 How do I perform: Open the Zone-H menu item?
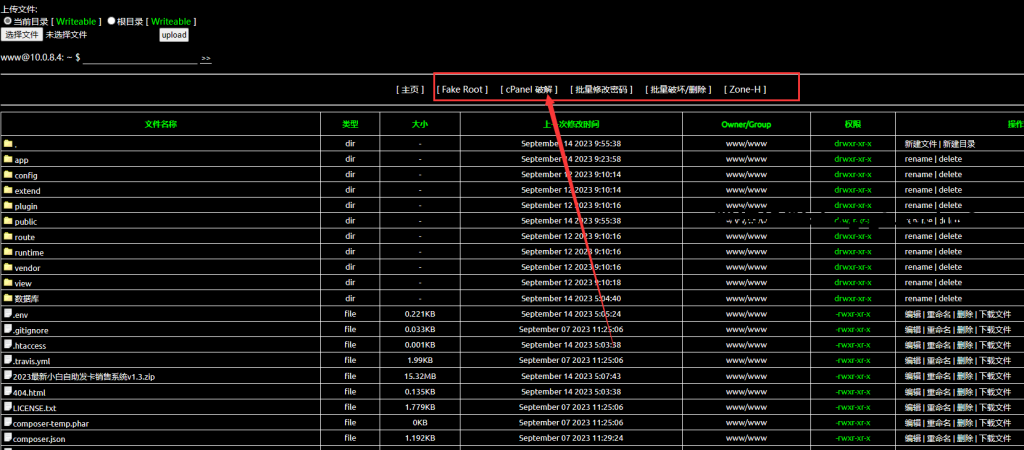745,89
